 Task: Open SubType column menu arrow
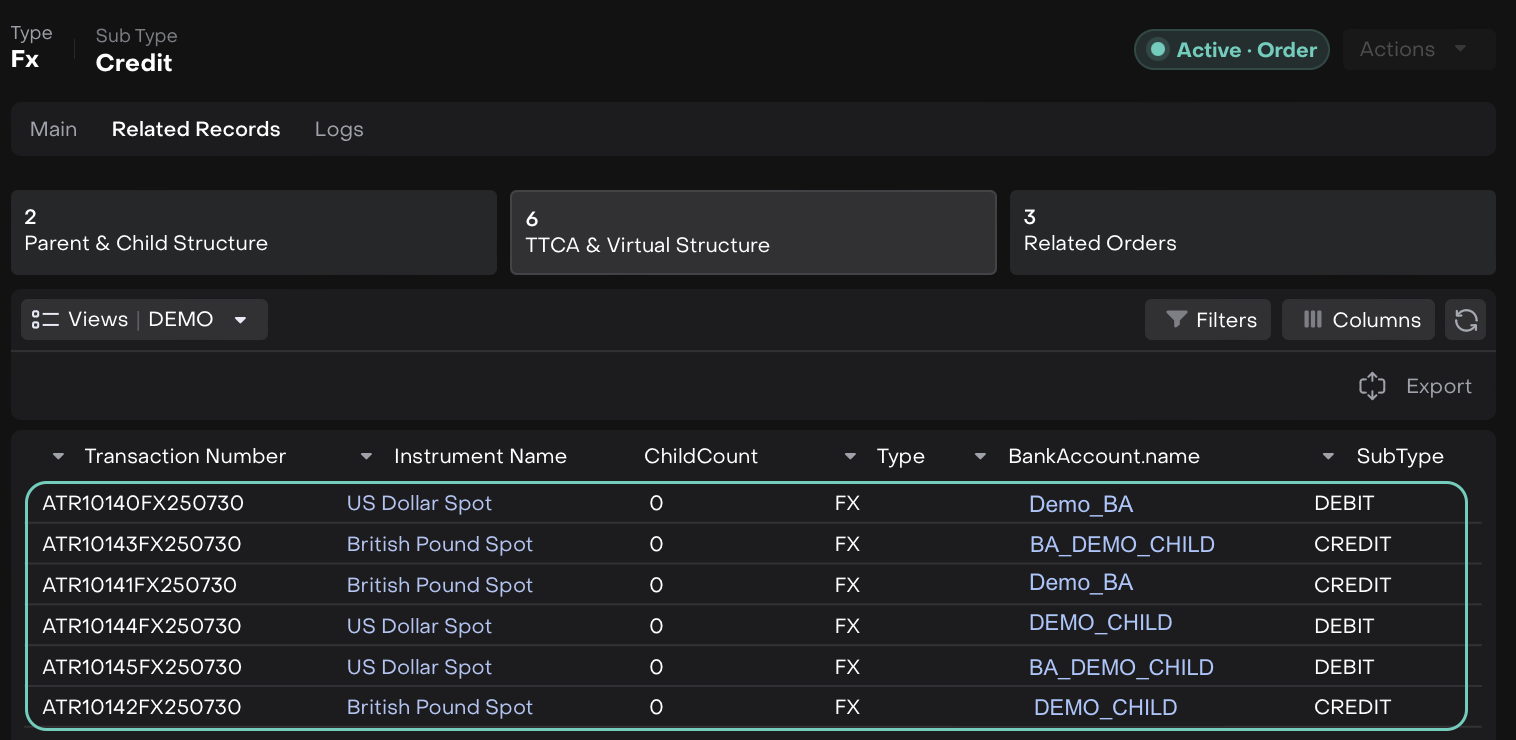coord(1328,457)
